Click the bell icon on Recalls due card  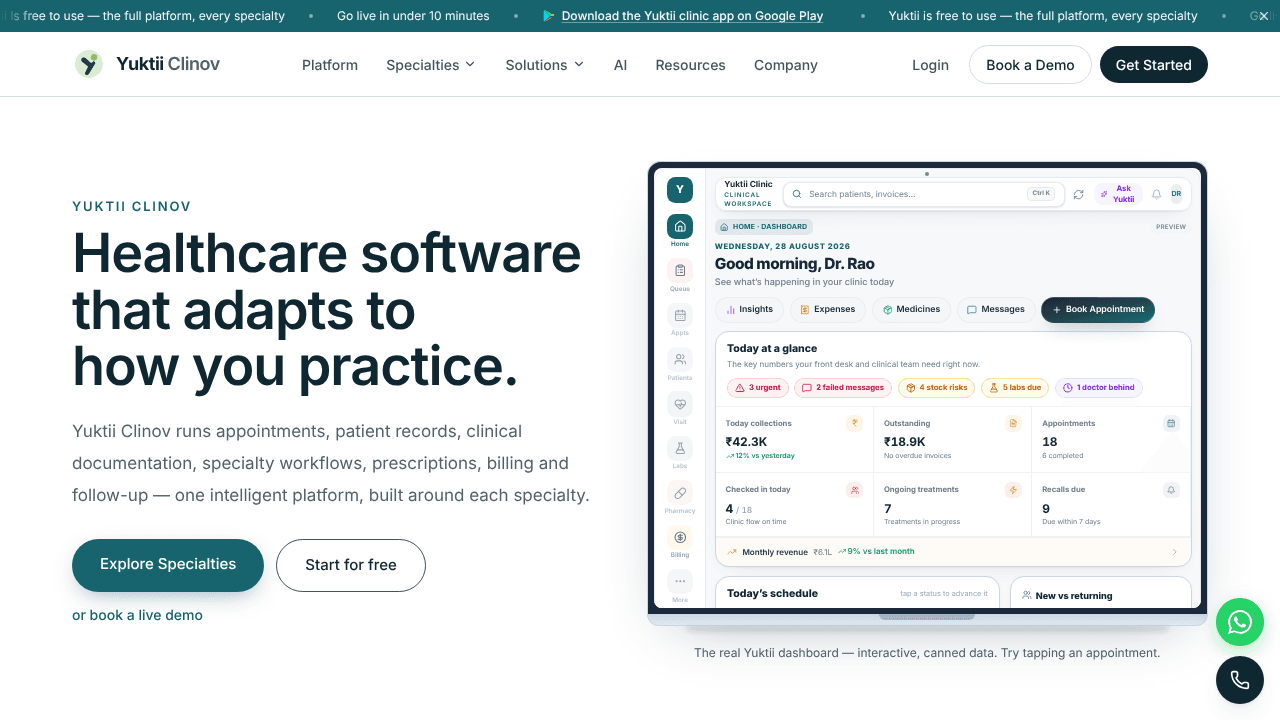1171,490
